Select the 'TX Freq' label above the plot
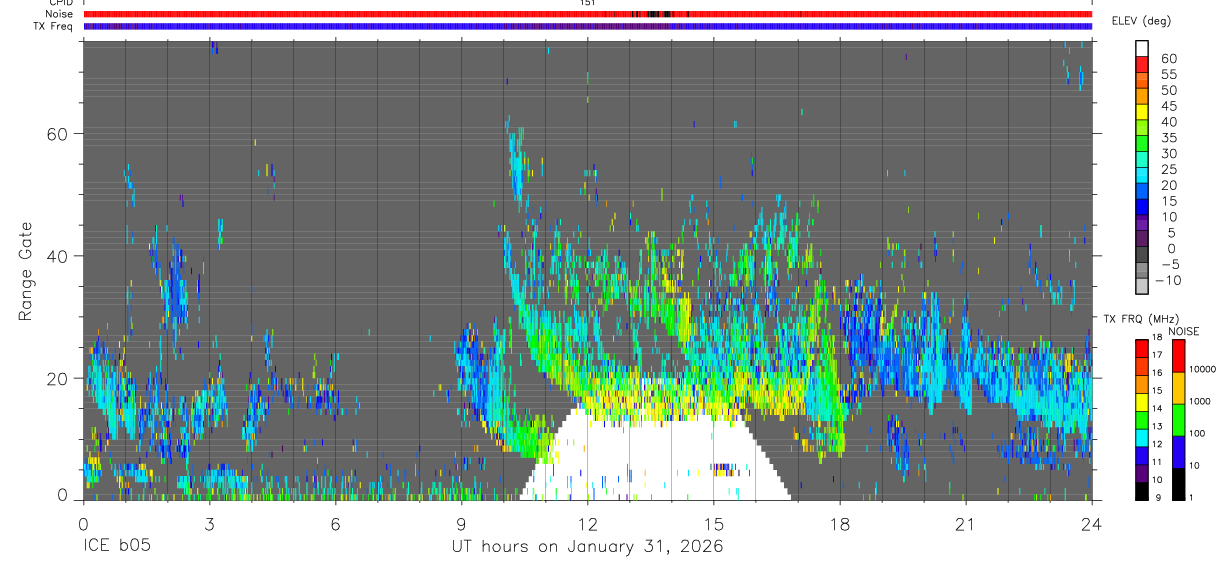The image size is (1228, 567). click(x=54, y=26)
